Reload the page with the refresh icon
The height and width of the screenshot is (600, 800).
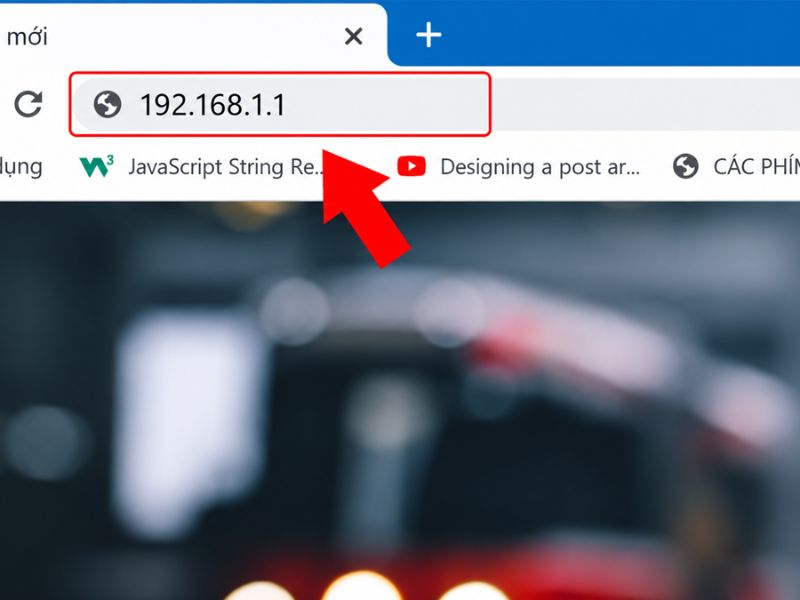tap(28, 104)
